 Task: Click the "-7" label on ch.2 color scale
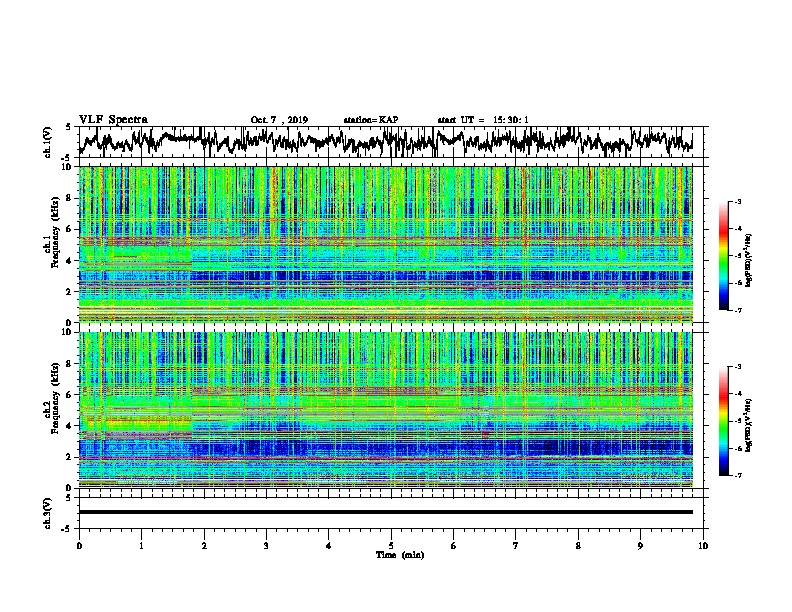click(x=737, y=475)
